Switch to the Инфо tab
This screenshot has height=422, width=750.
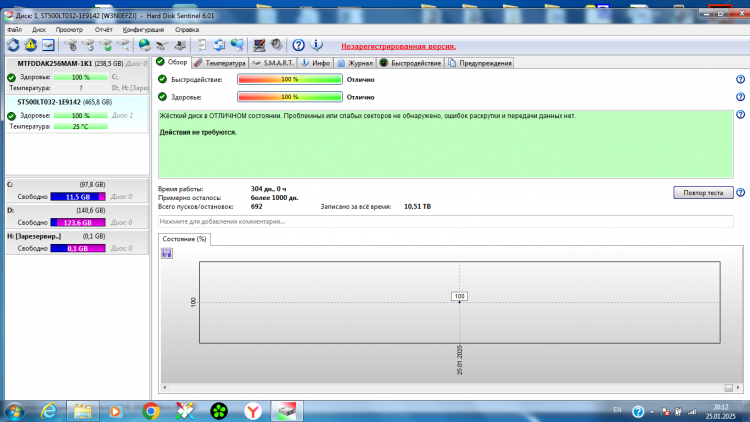(316, 63)
